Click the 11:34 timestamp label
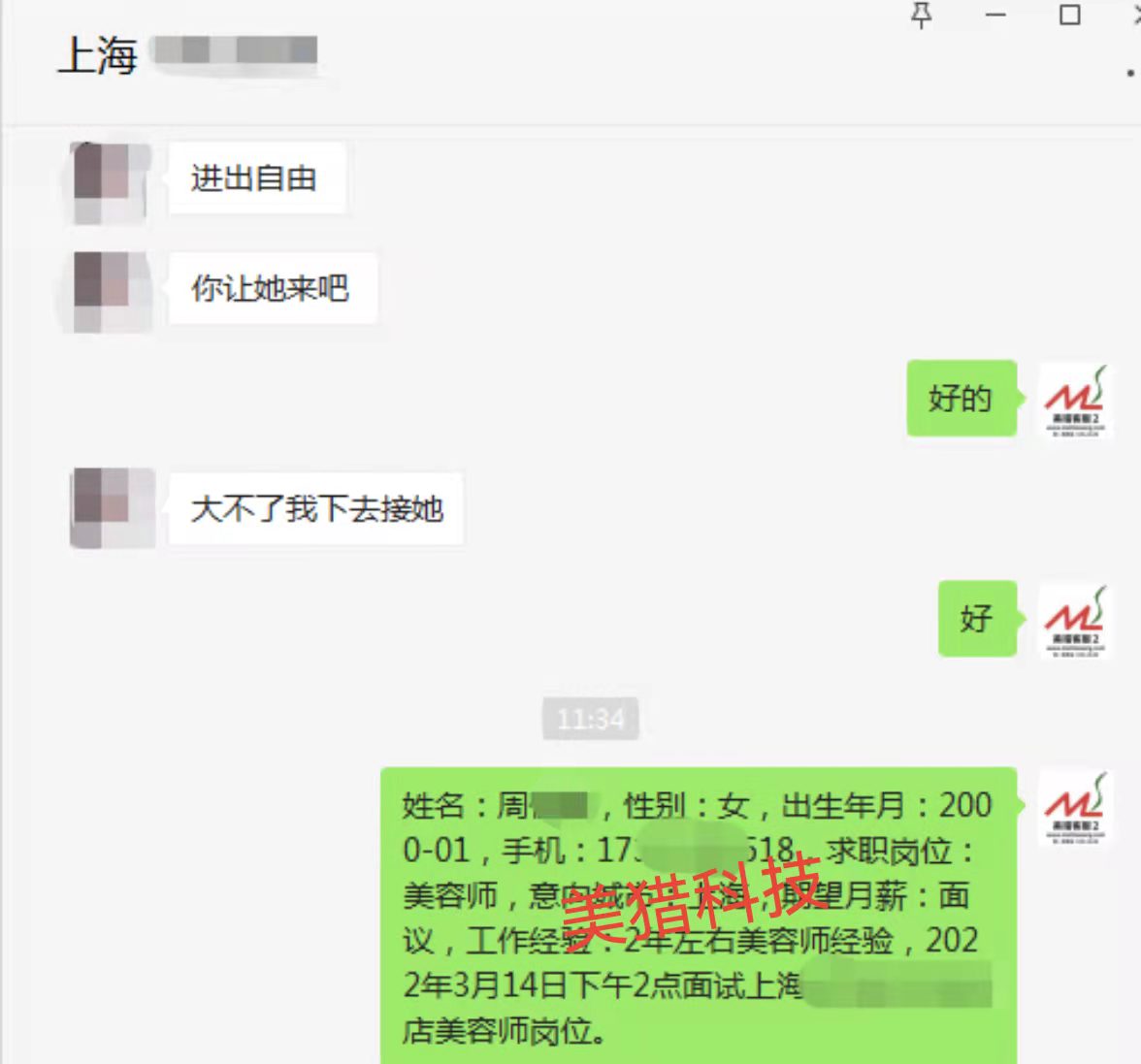Screen dimensions: 1141x1064 click(x=591, y=719)
